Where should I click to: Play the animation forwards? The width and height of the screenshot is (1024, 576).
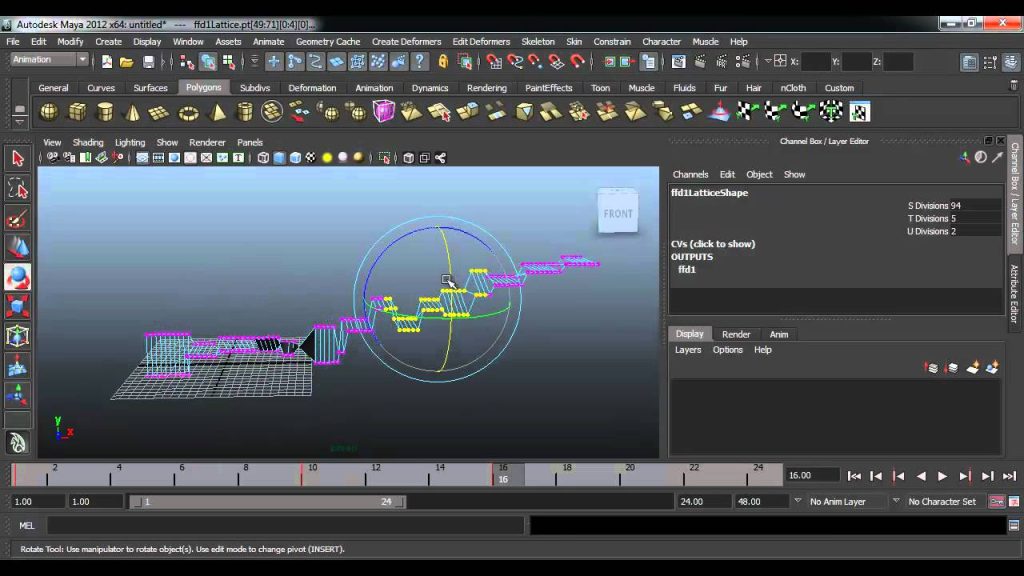coord(942,476)
